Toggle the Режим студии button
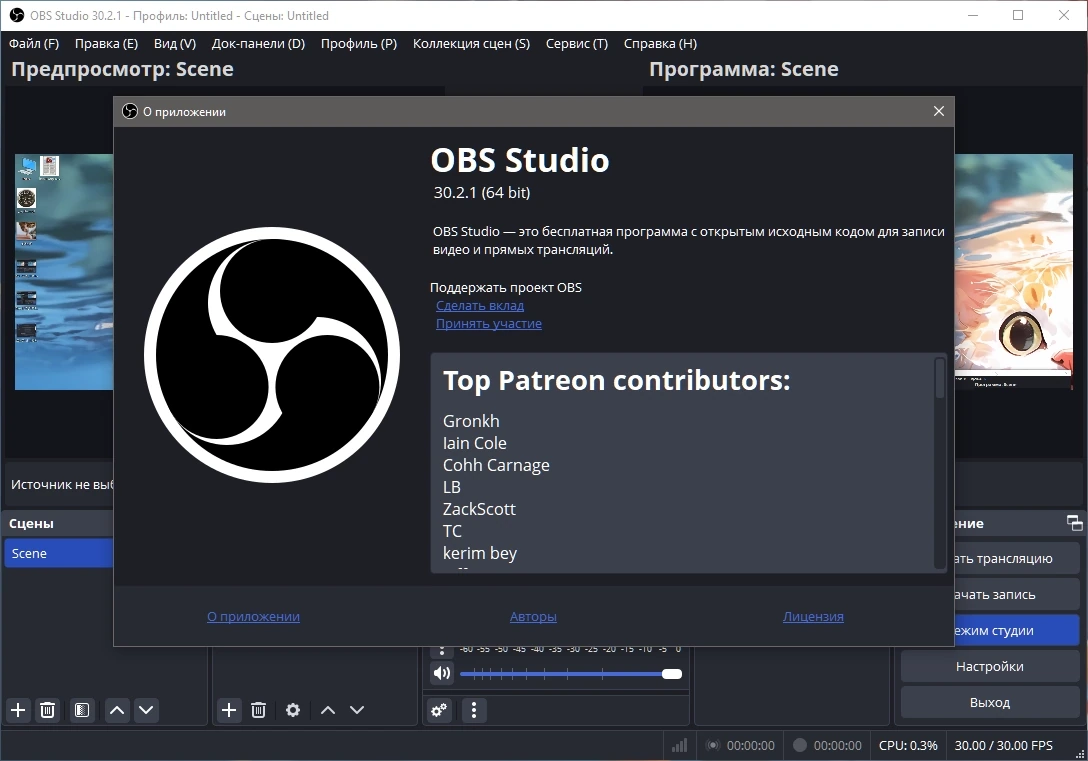 tap(1017, 630)
